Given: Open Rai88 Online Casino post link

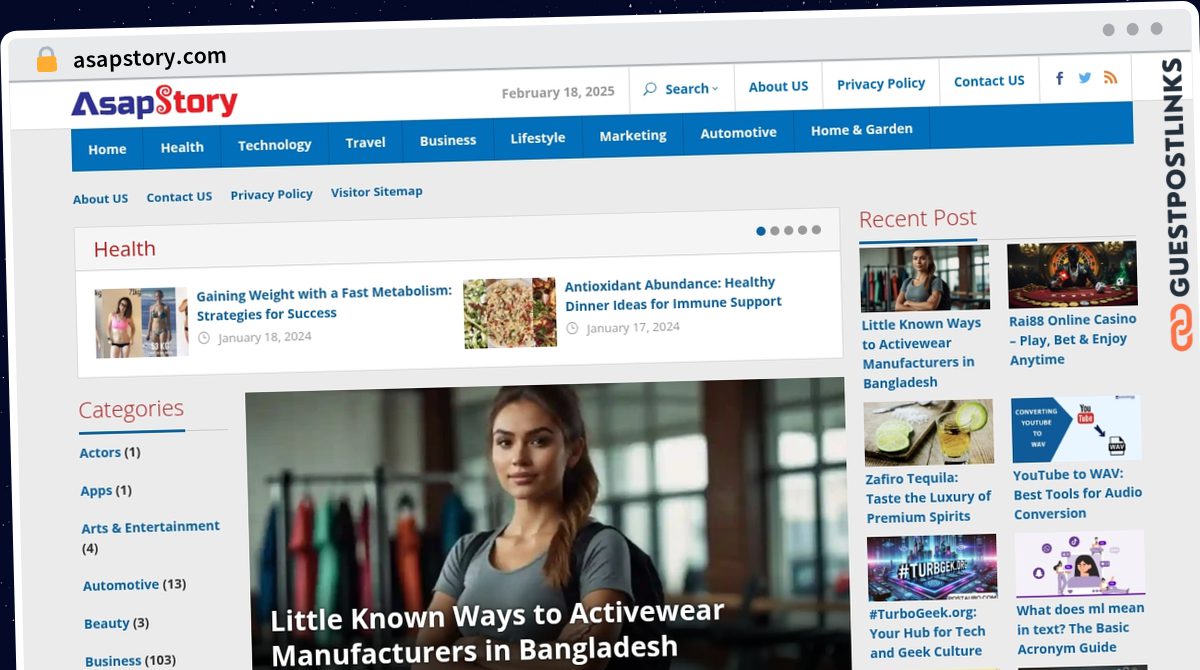Looking at the screenshot, I should 1072,339.
